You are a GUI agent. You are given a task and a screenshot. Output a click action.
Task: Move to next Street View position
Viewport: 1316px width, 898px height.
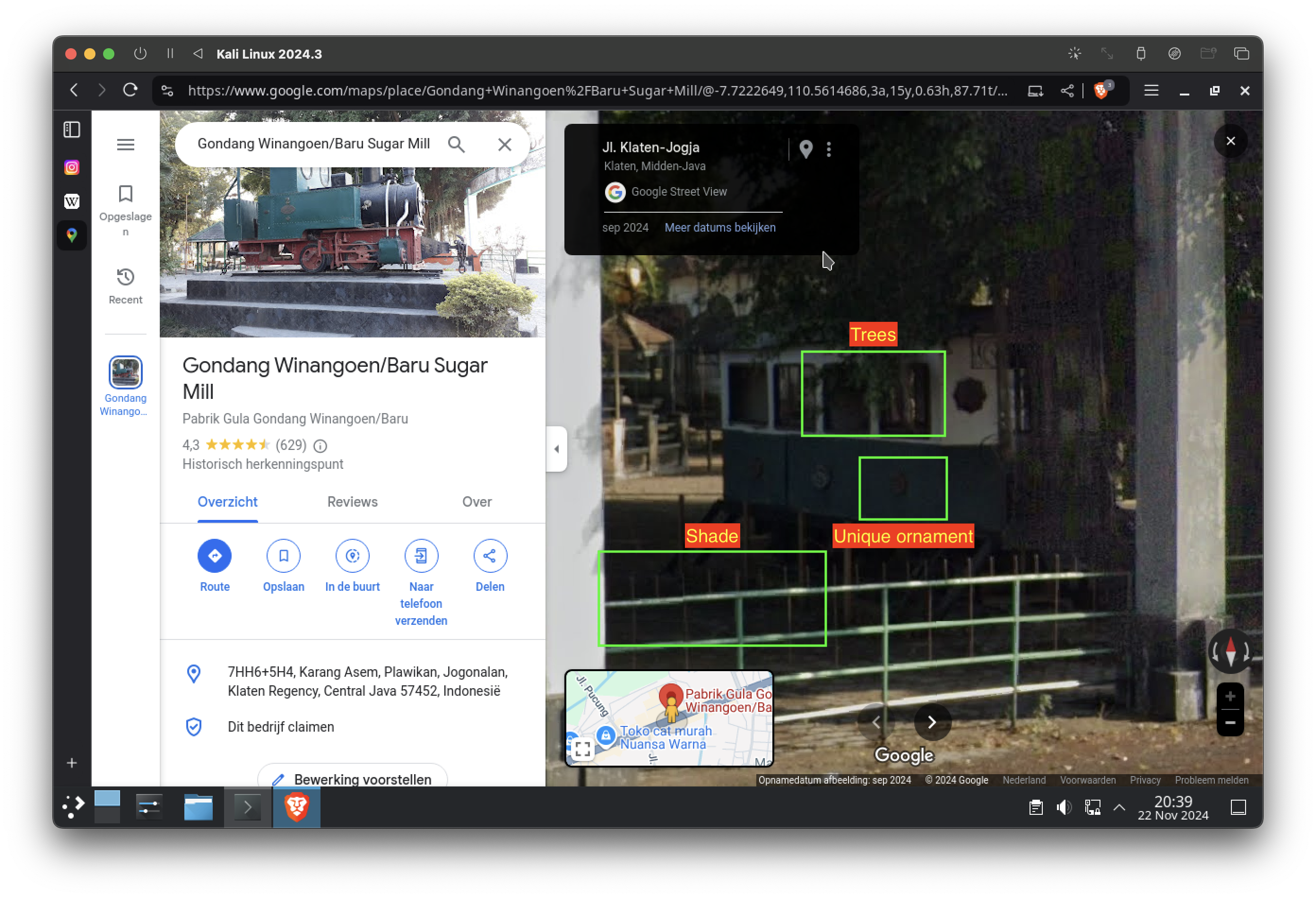click(x=932, y=722)
